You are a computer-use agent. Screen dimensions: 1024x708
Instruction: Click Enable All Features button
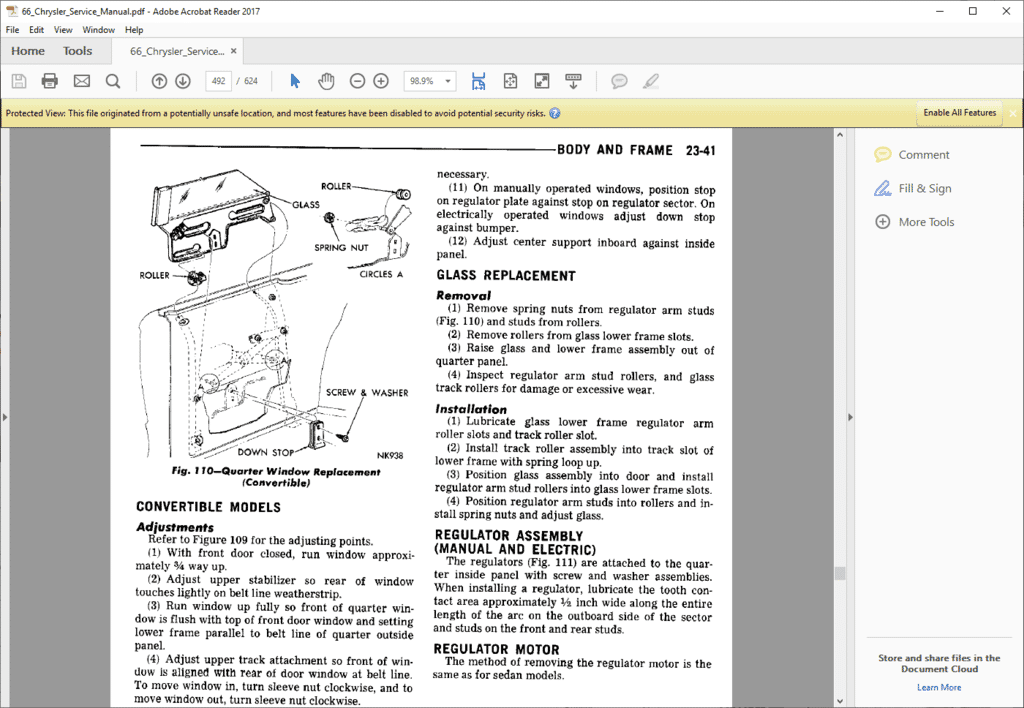(x=959, y=113)
